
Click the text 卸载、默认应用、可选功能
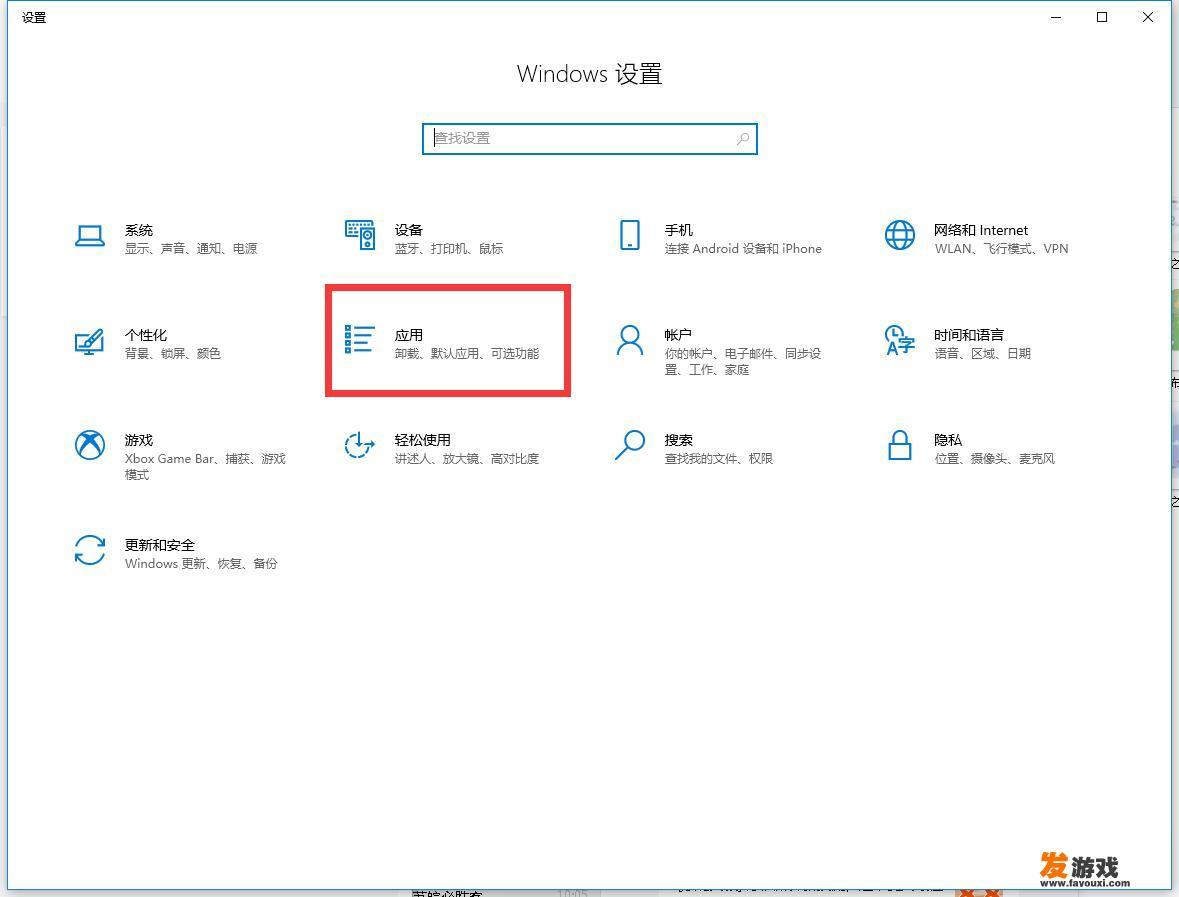(467, 353)
